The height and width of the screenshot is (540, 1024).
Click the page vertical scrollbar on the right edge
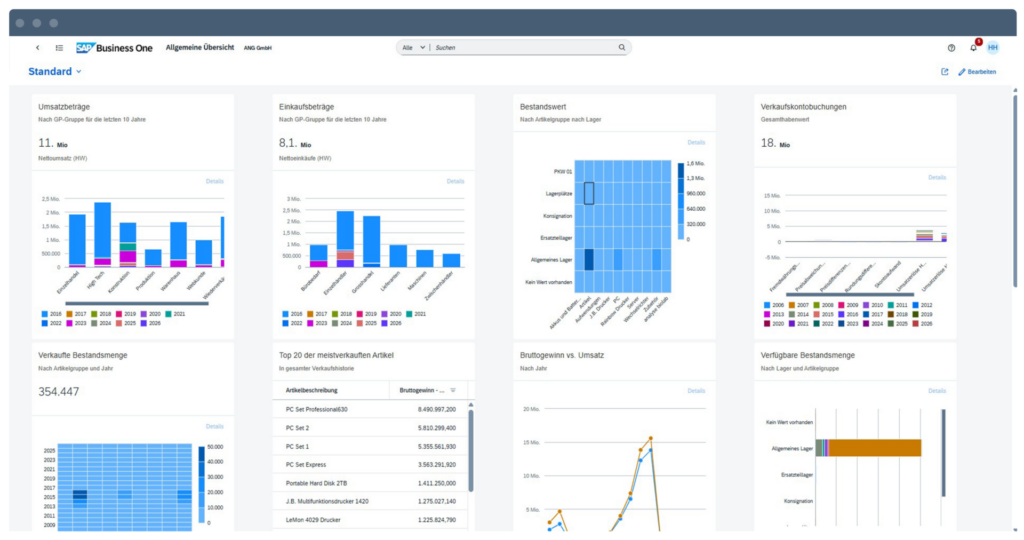coord(1015,189)
